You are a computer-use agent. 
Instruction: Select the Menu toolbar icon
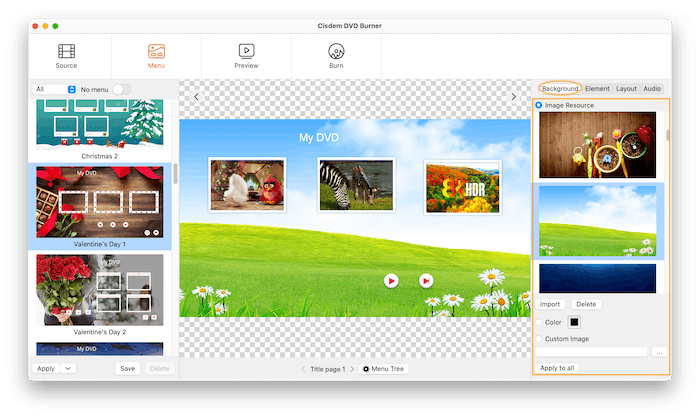pyautogui.click(x=156, y=51)
